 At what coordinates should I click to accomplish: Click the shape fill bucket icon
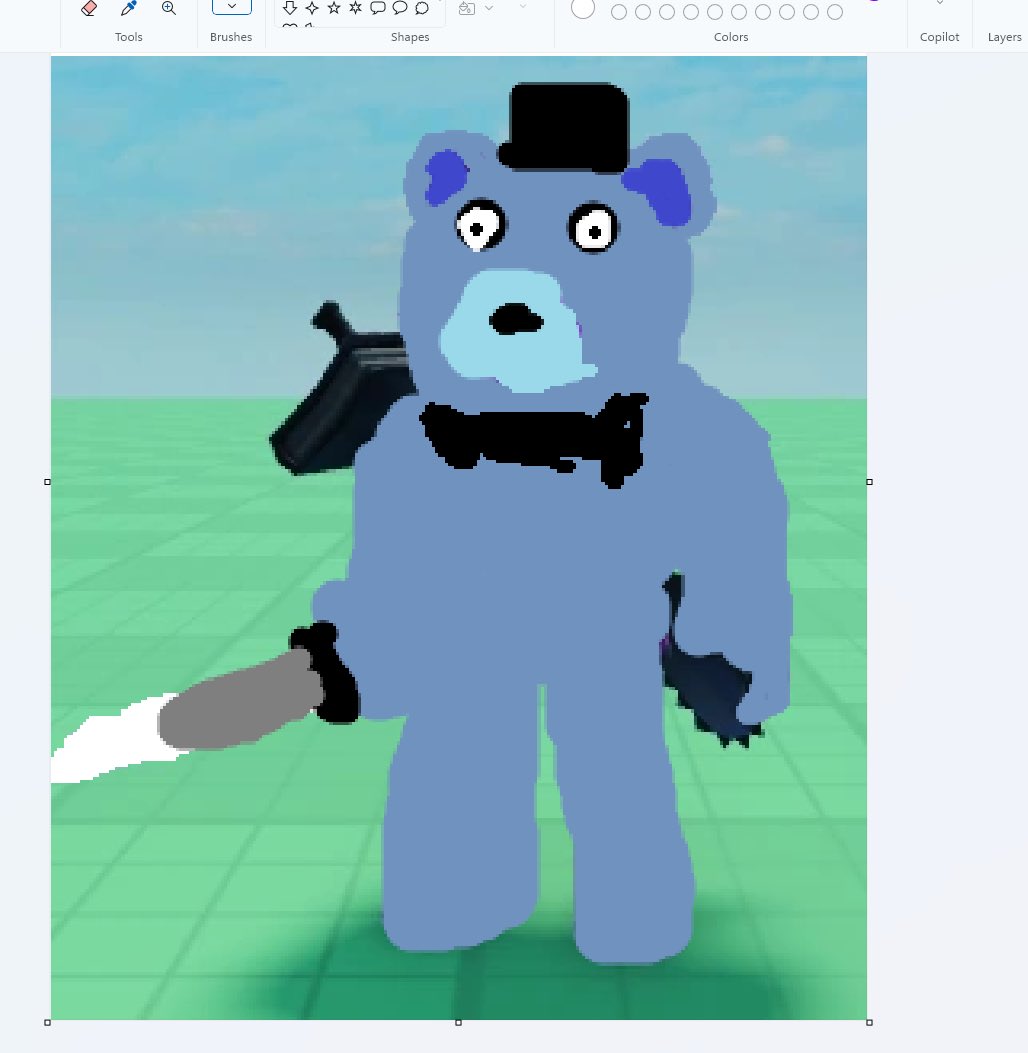point(467,8)
